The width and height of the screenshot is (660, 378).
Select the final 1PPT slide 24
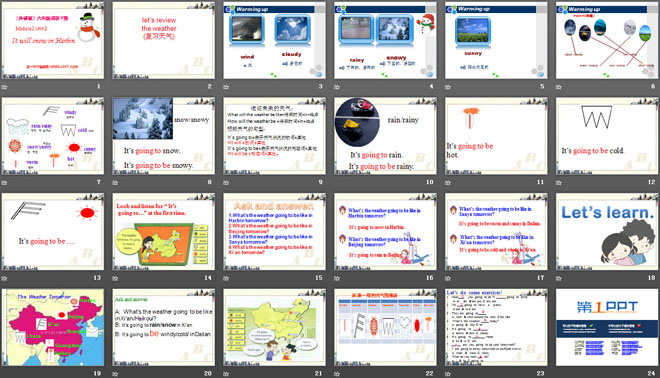(607, 327)
